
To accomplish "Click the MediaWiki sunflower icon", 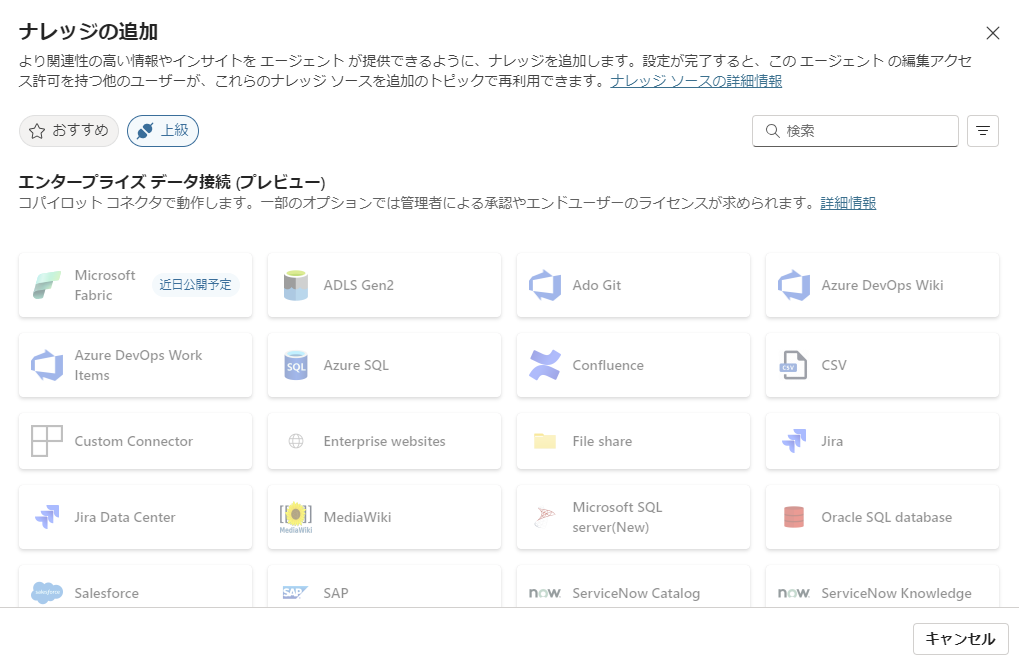I will (296, 517).
